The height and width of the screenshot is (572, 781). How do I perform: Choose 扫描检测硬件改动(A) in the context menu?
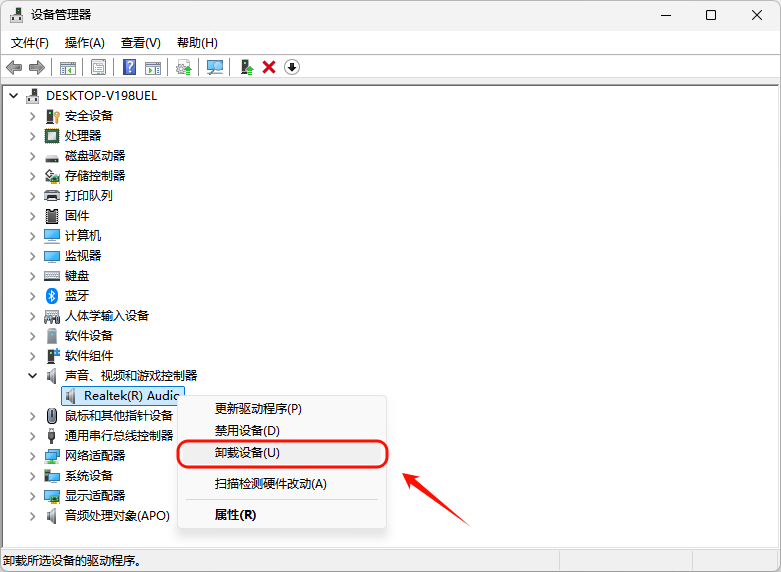tap(282, 484)
